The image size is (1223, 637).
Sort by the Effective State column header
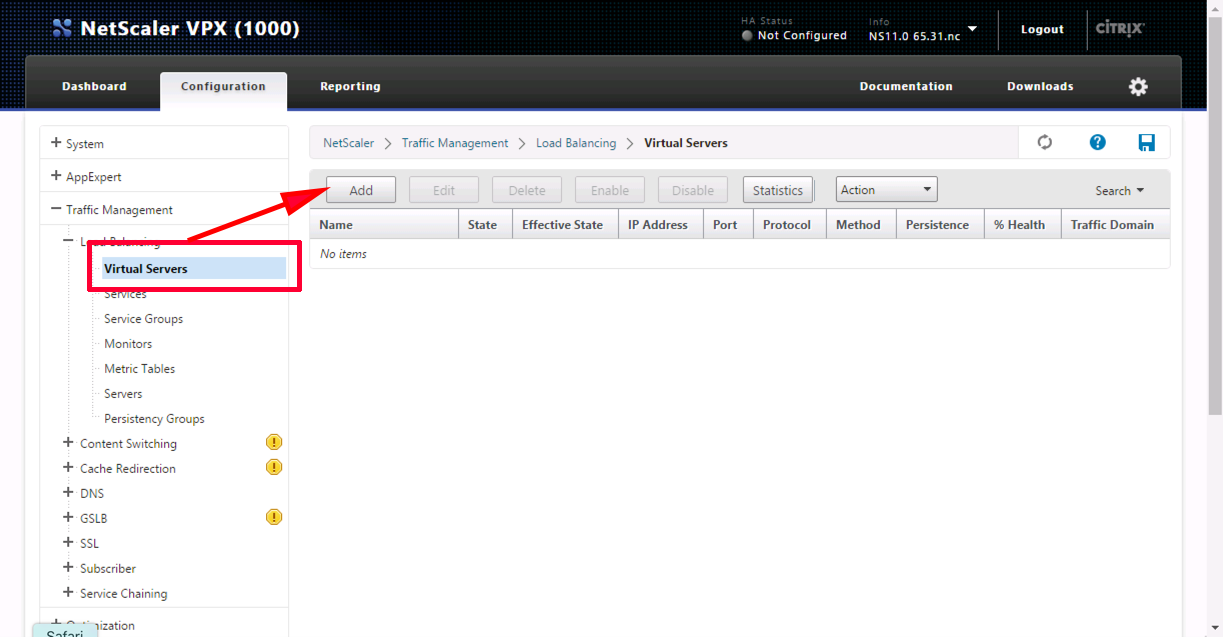coord(564,224)
